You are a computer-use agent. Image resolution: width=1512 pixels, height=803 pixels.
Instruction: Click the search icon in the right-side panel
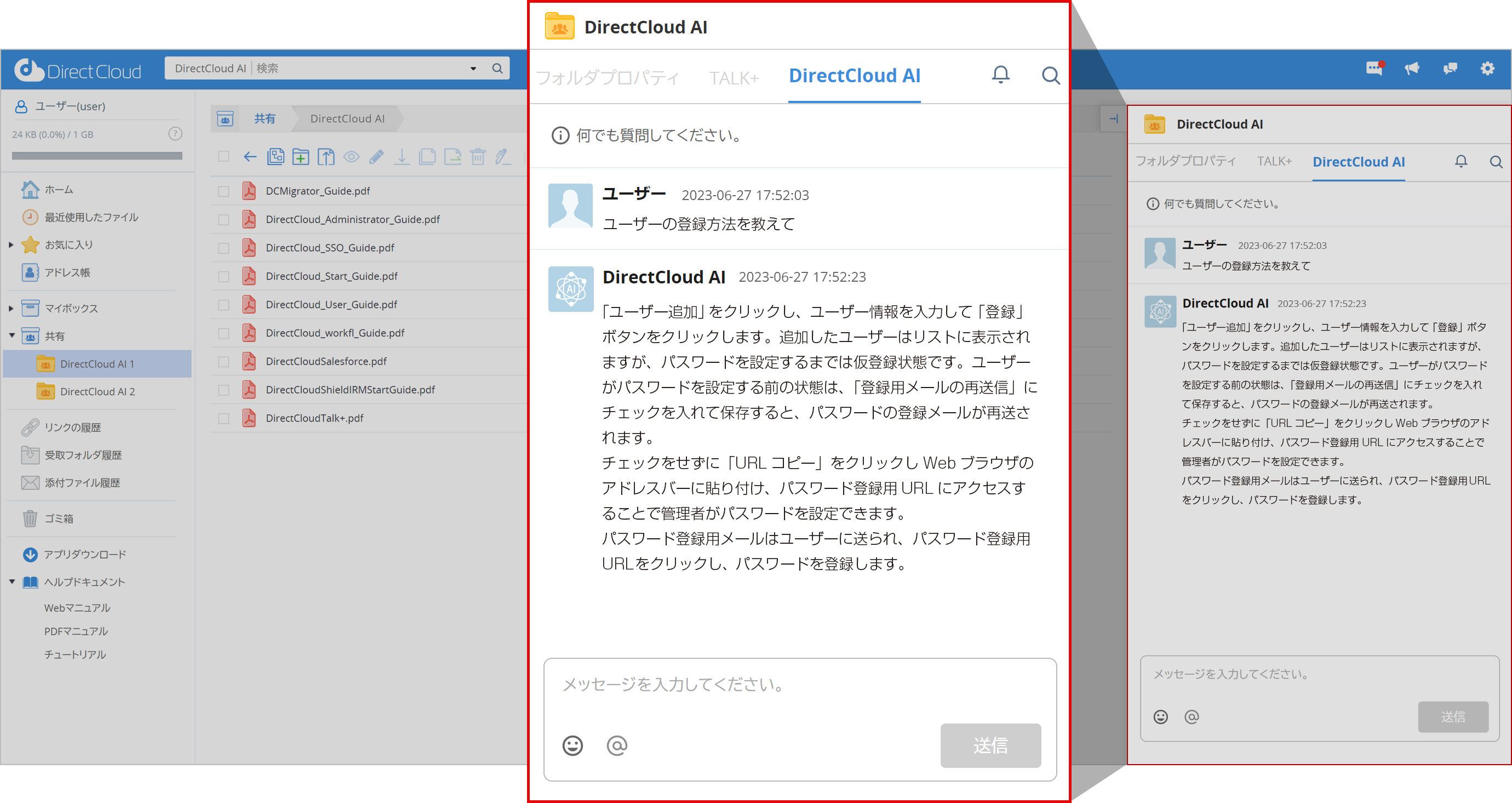coord(1496,162)
